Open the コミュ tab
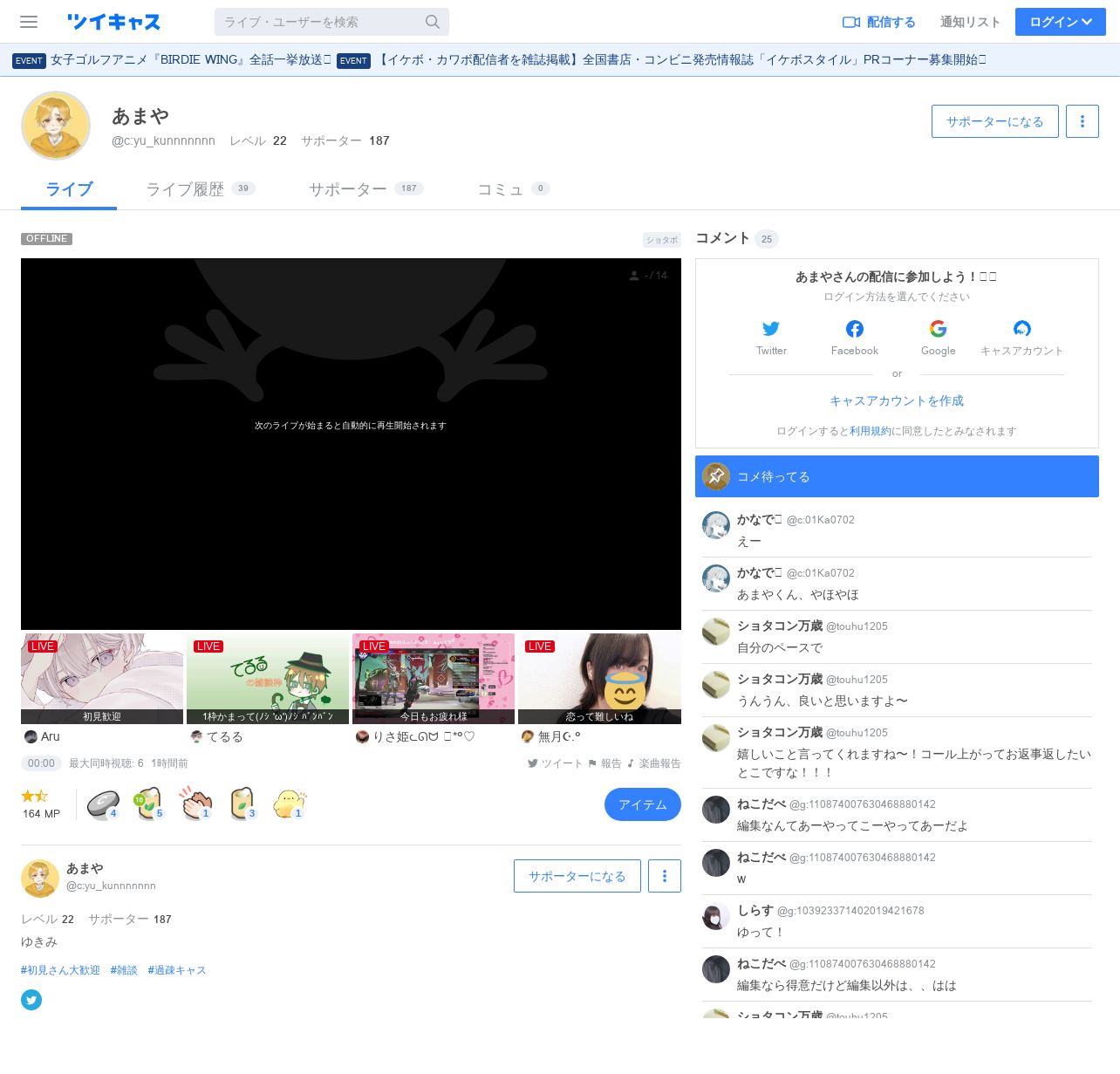This screenshot has width=1120, height=1074. point(513,189)
